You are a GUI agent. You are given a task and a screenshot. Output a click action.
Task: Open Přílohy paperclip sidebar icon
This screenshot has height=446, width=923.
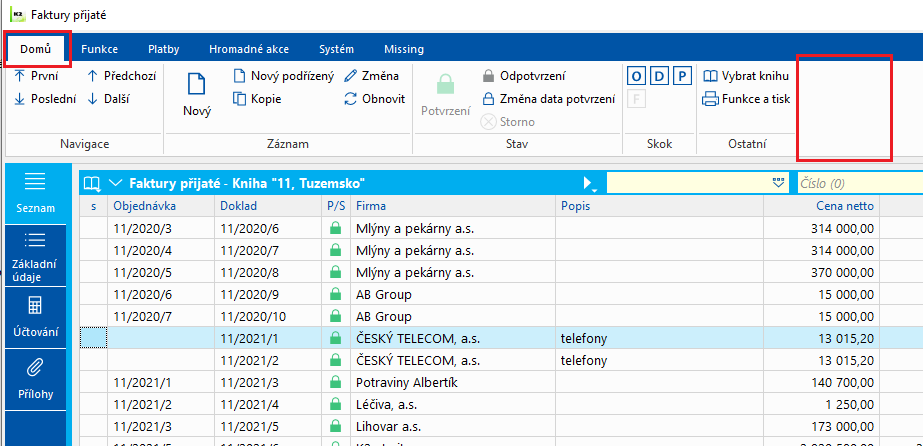[x=35, y=369]
